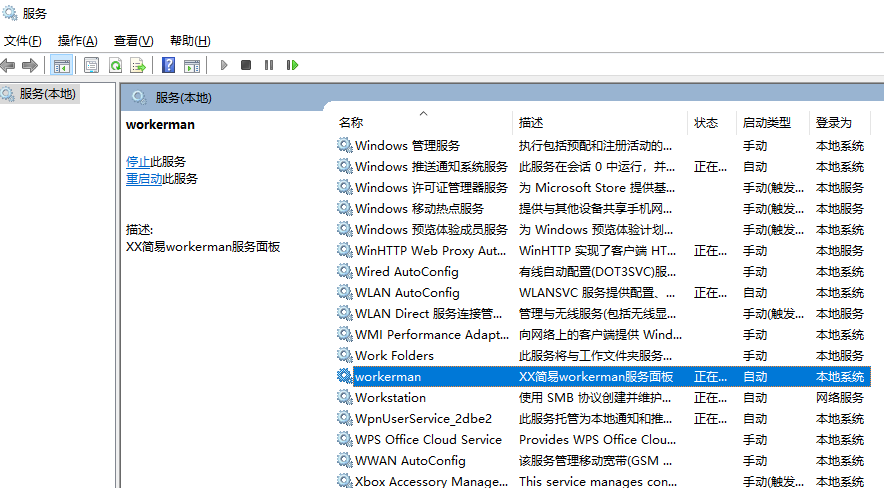Click the 停止 link to stop this service
This screenshot has width=884, height=488.
tap(138, 162)
